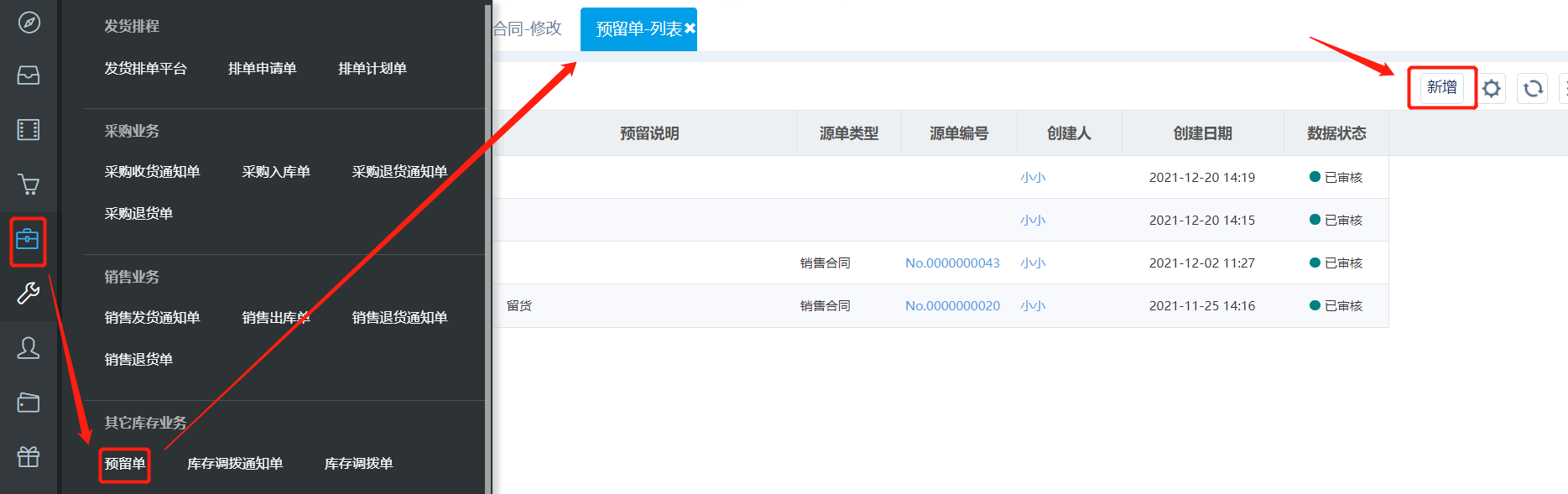Open the gift box sidebar icon
Screen dimensions: 1568x494
click(29, 457)
